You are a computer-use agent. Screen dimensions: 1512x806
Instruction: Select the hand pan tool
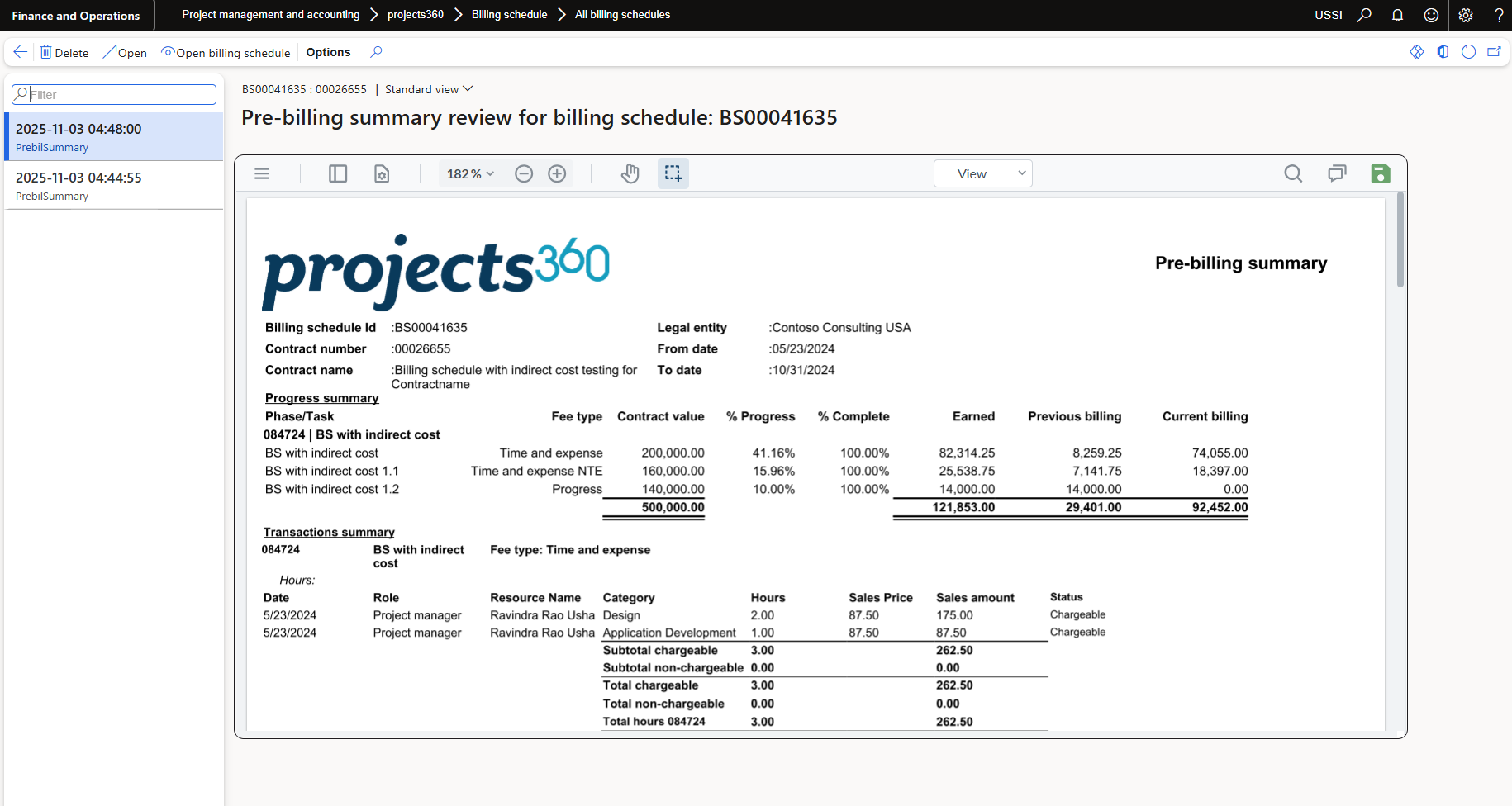(630, 173)
